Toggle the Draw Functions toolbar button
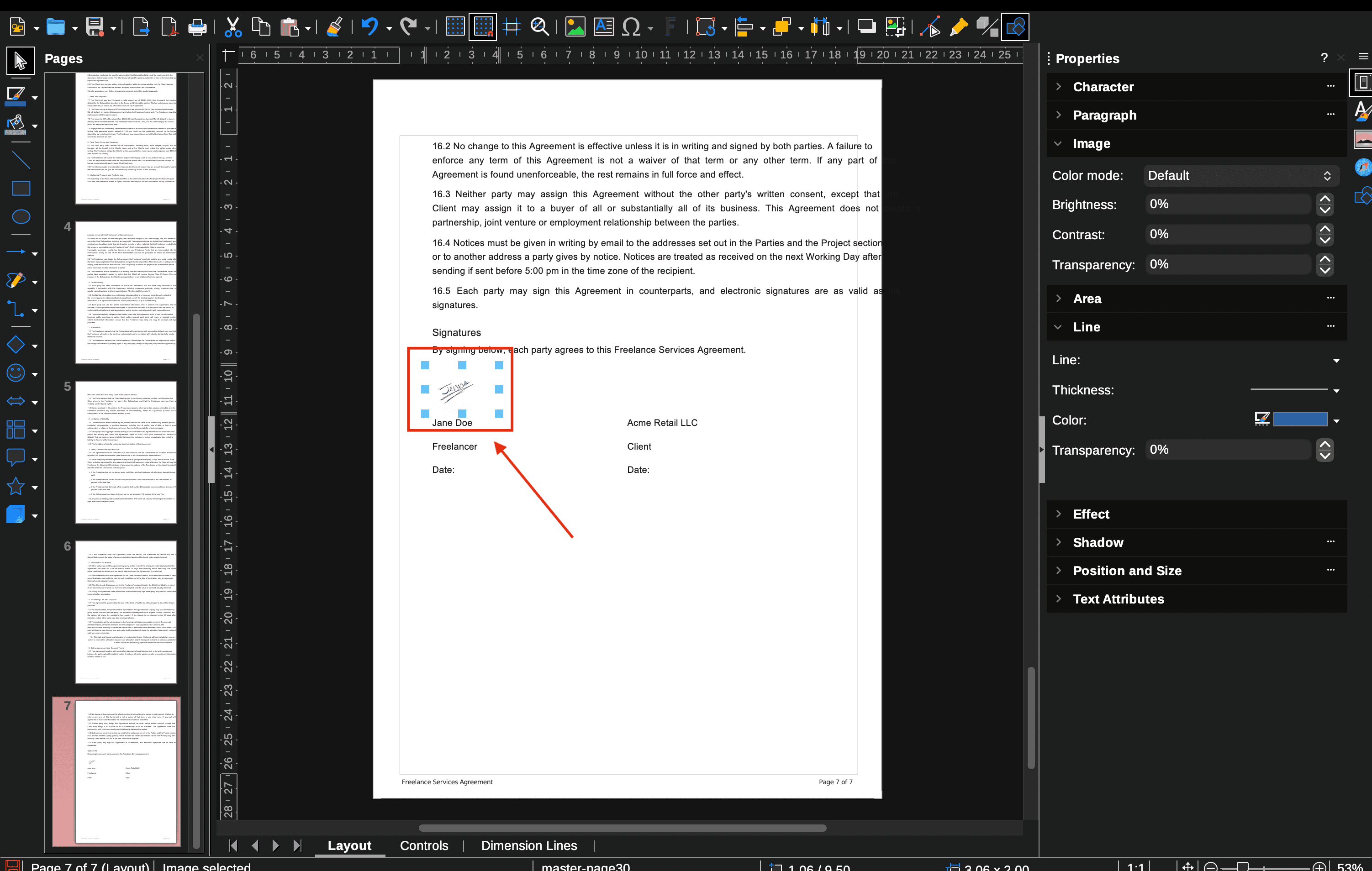The image size is (1372, 871). (x=1015, y=27)
